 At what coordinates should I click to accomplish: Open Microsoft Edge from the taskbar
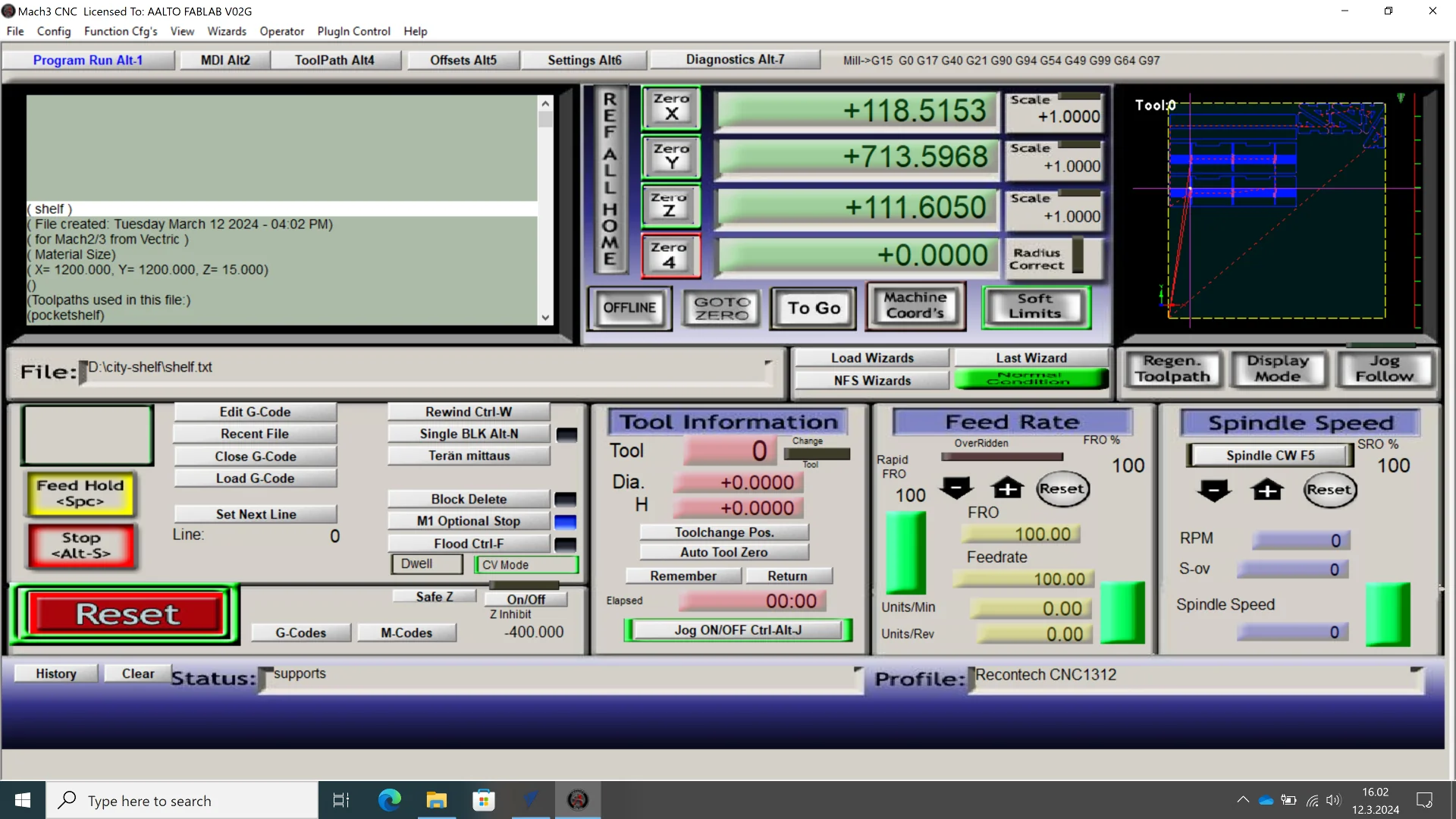coord(389,800)
